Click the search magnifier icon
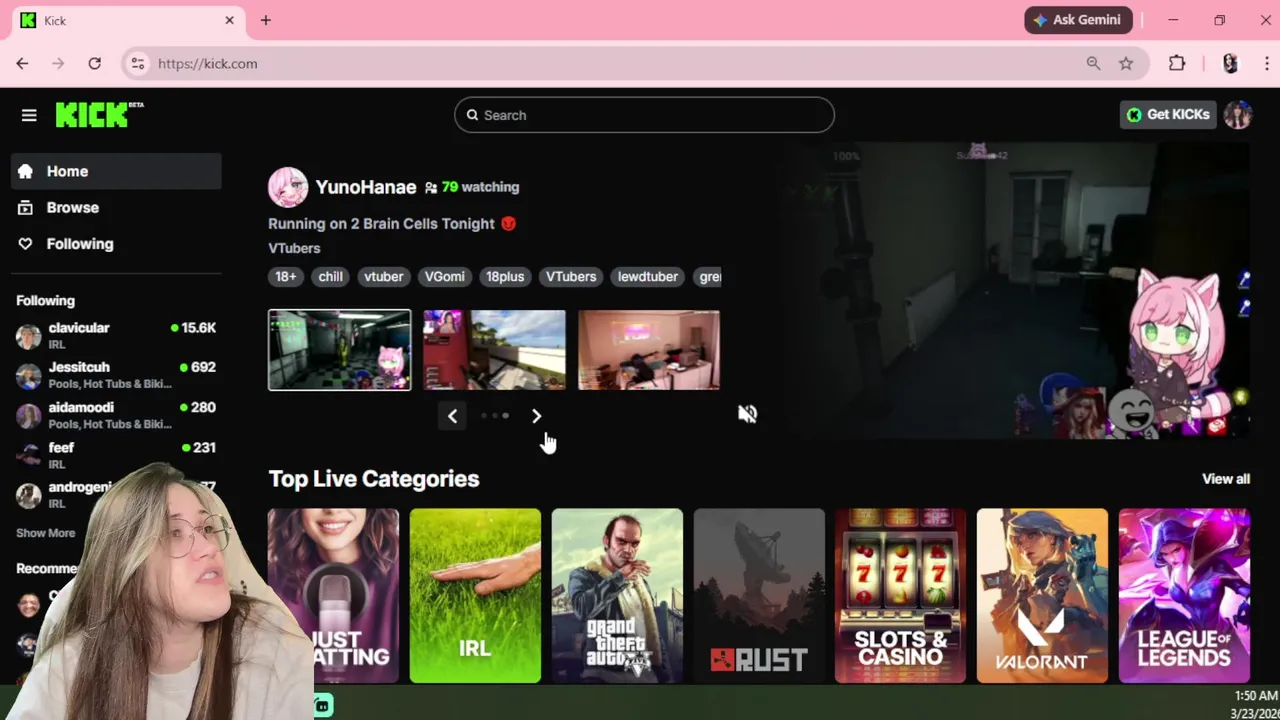1280x720 pixels. pyautogui.click(x=472, y=115)
